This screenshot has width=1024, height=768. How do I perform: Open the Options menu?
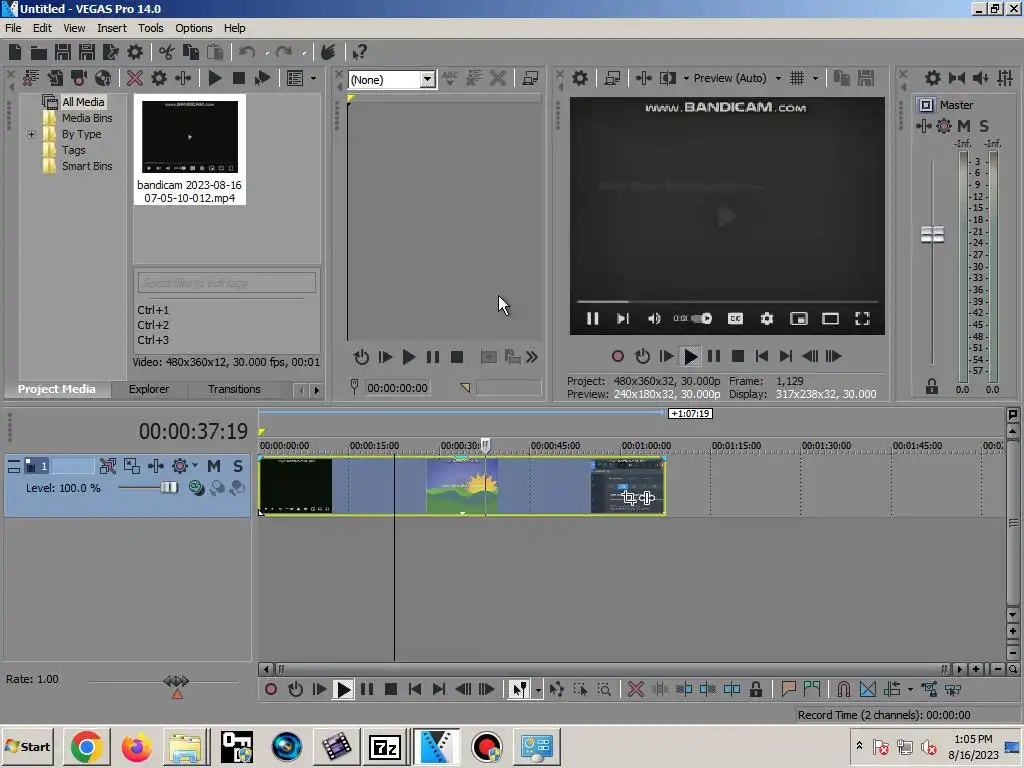[x=193, y=28]
